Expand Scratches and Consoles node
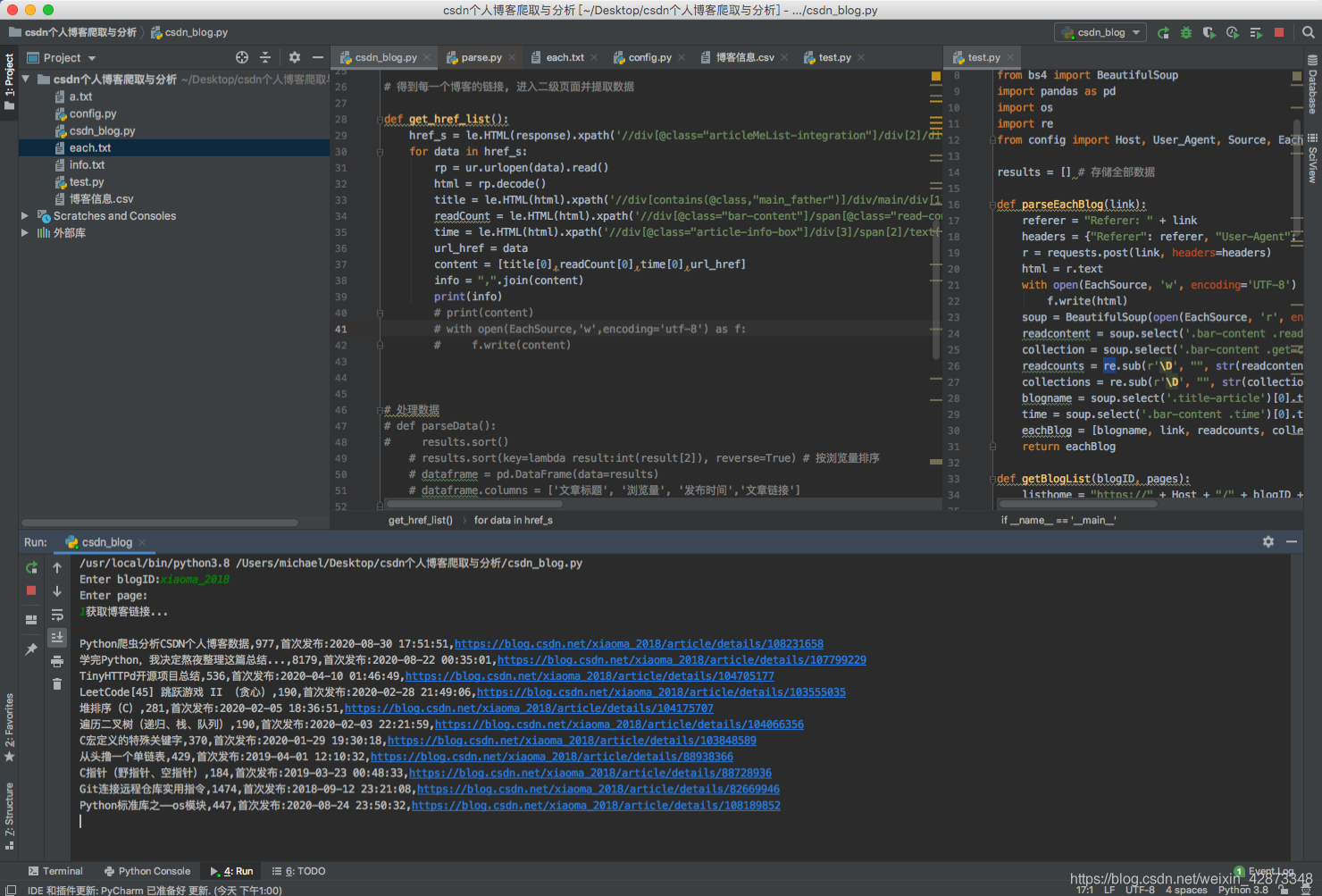Screen dimensions: 1322x896 click(x=25, y=215)
